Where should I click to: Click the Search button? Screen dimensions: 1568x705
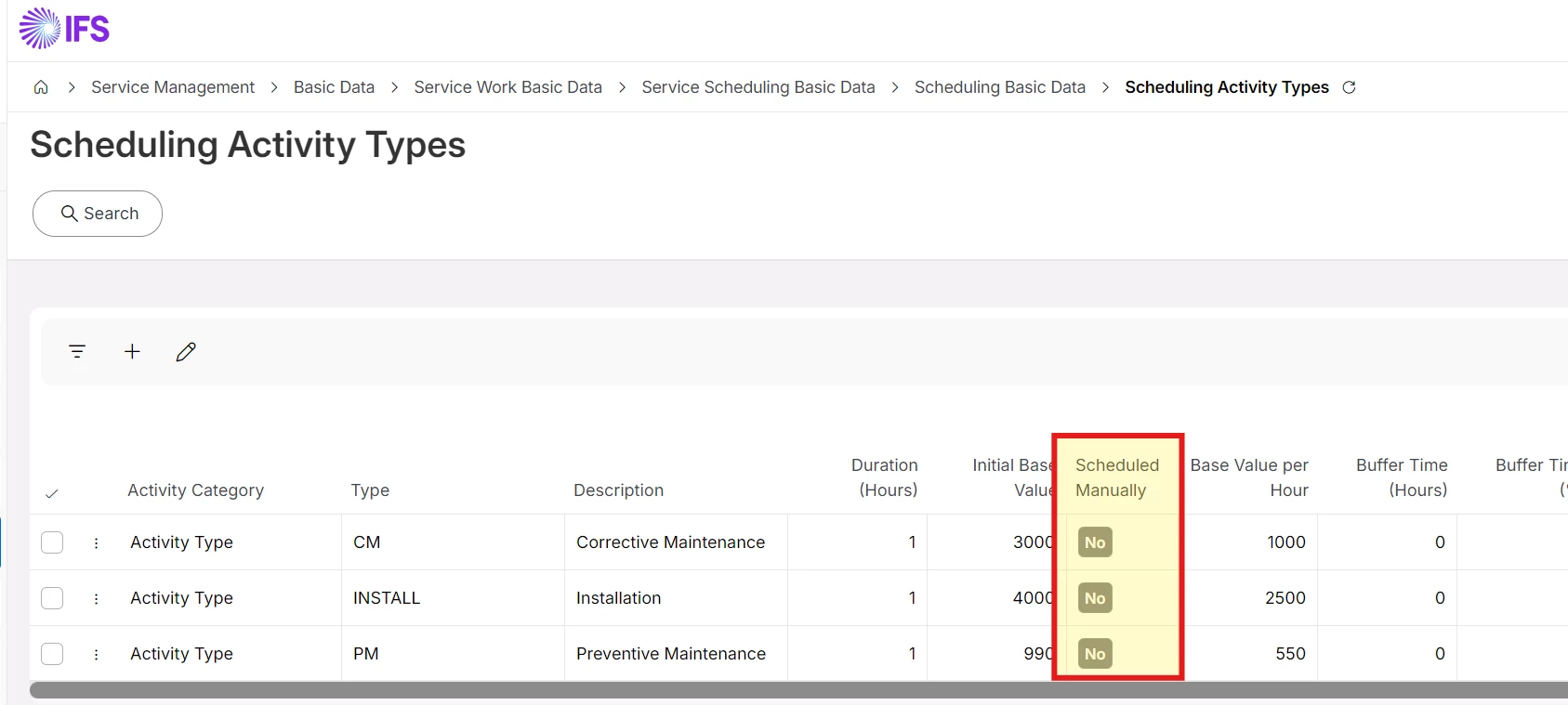[x=98, y=214]
